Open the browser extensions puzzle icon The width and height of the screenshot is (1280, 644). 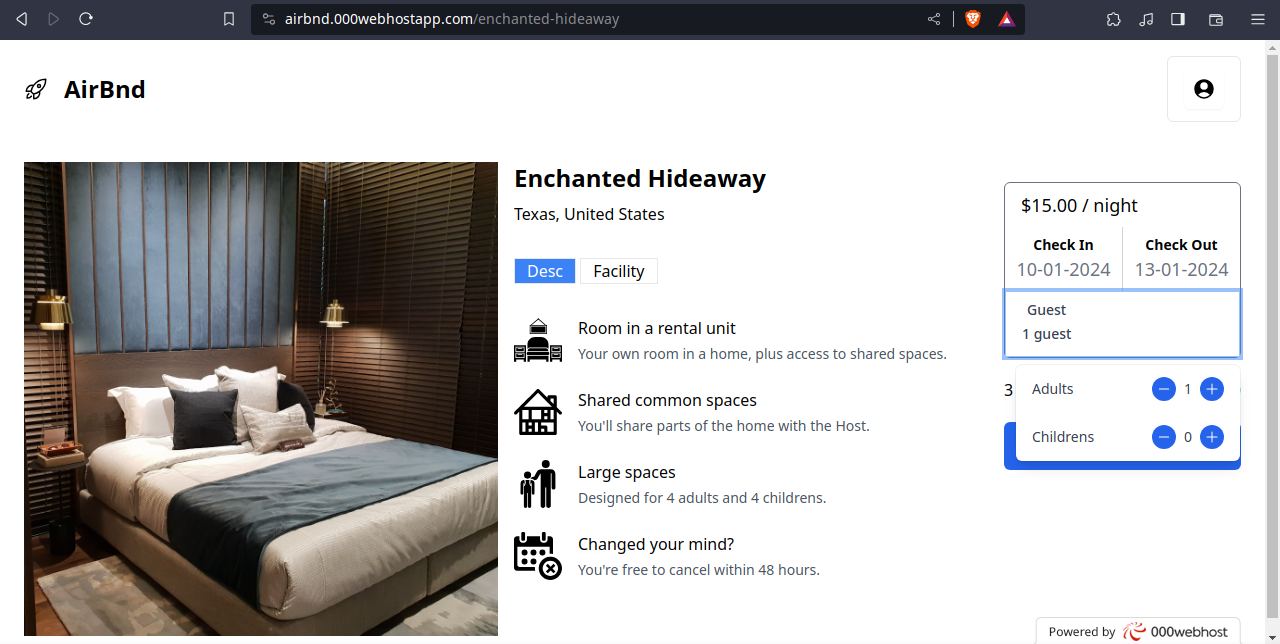[x=1113, y=19]
